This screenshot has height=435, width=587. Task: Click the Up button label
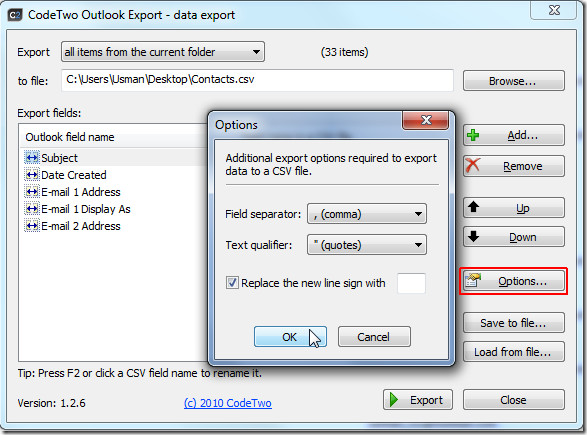pyautogui.click(x=523, y=208)
